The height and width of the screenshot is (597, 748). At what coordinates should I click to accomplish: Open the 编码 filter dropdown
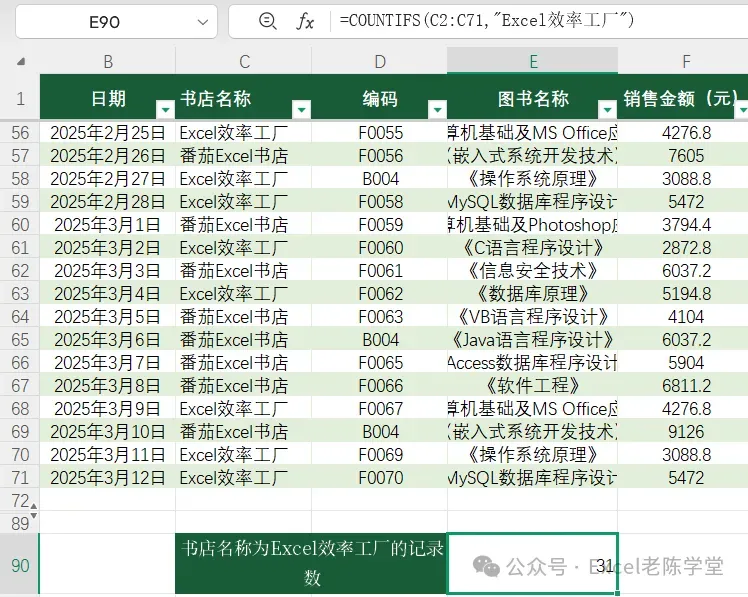pos(437,110)
